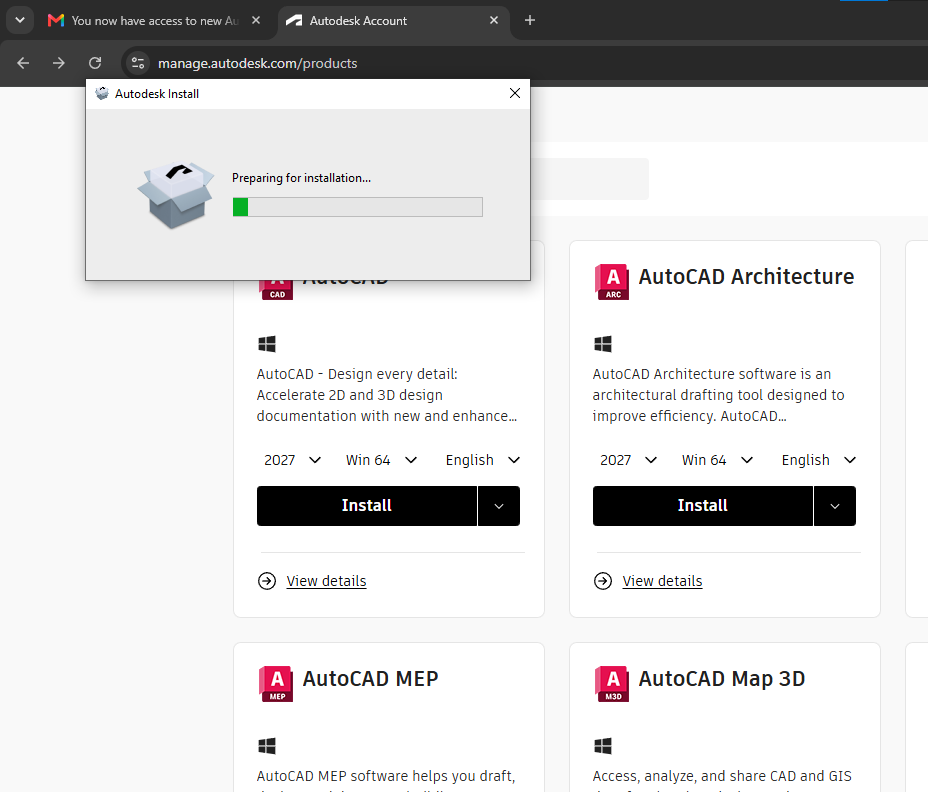Screen dimensions: 928x792
Task: Click the Gmail icon on first tab
Action: pyautogui.click(x=56, y=20)
